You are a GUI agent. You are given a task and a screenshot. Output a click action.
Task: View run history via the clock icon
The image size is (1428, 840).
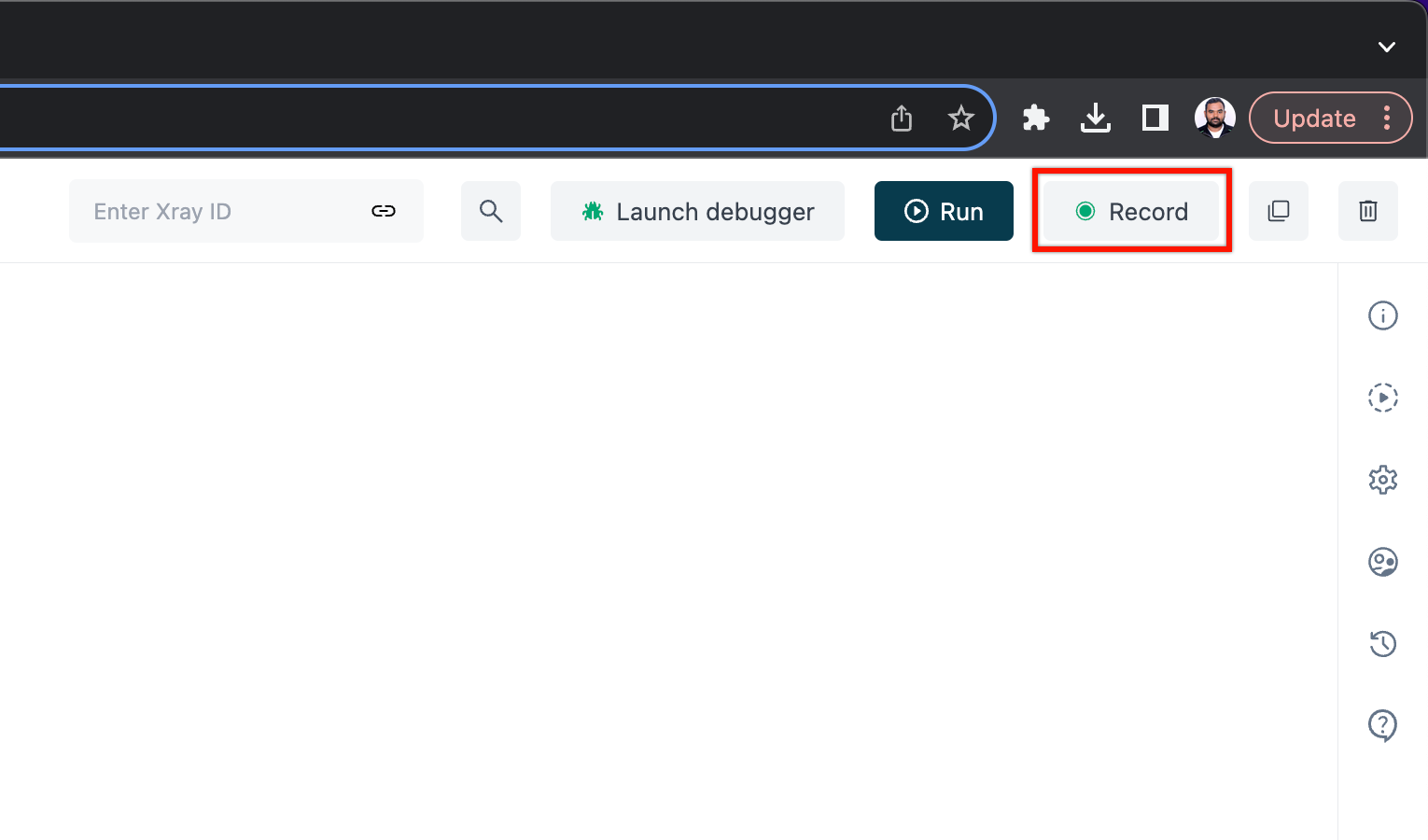[x=1382, y=644]
